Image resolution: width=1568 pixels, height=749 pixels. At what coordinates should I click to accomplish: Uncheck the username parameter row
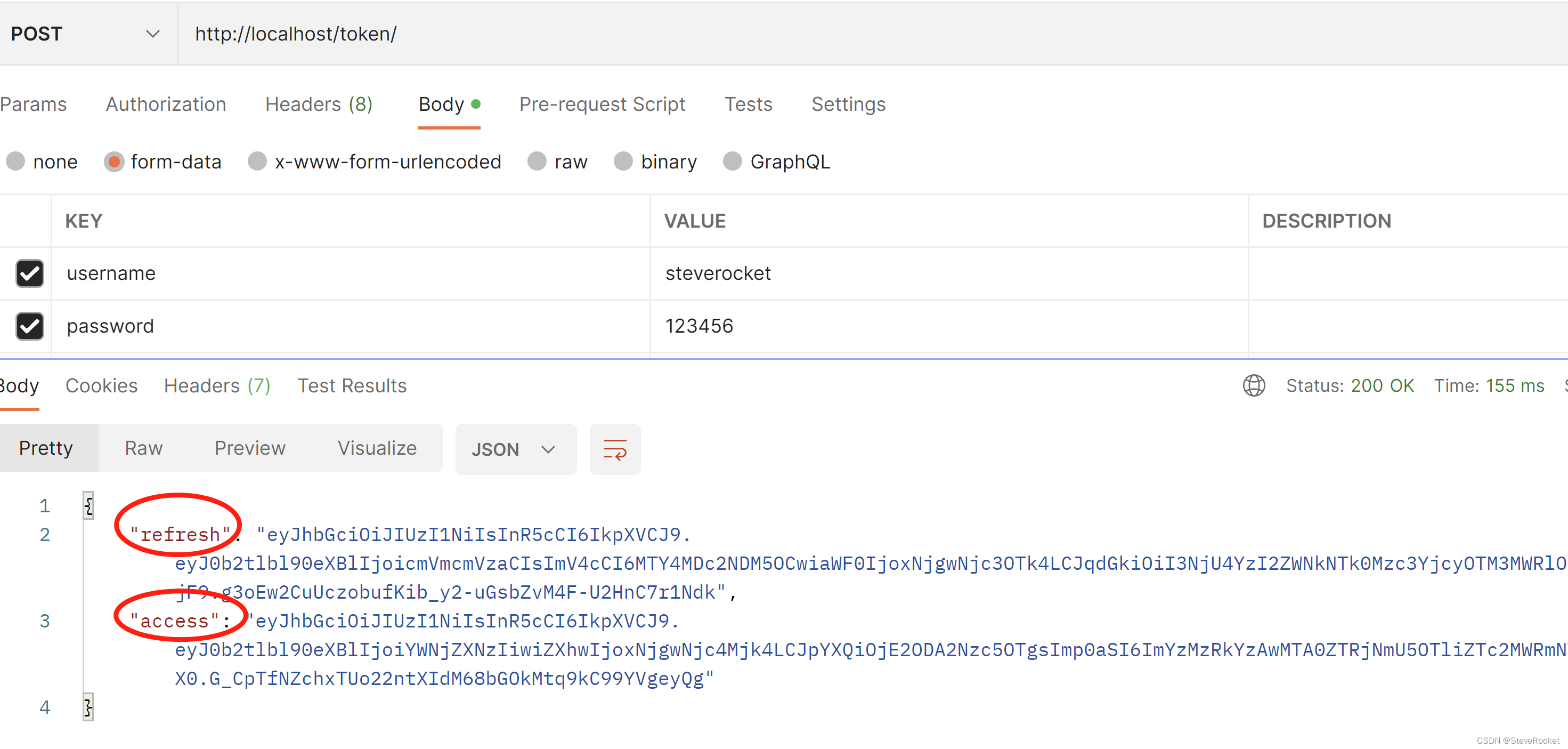pyautogui.click(x=29, y=273)
